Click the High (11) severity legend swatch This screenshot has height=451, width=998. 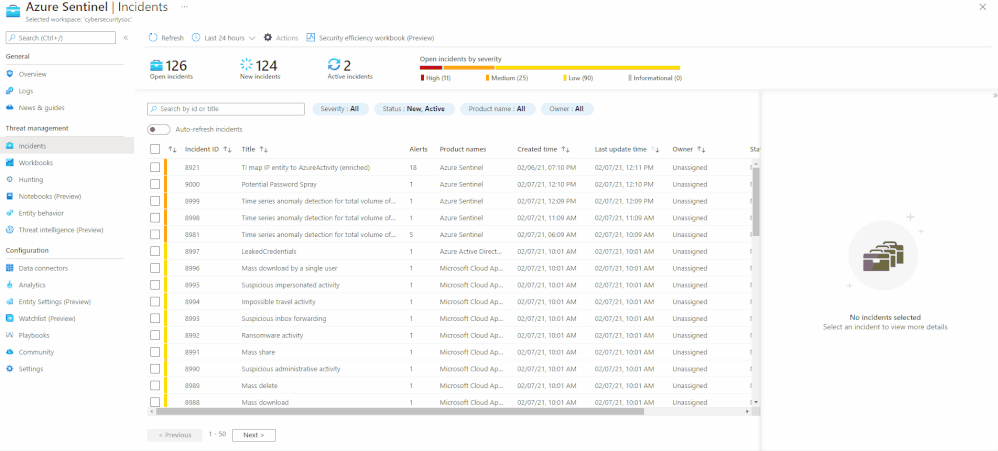click(422, 78)
